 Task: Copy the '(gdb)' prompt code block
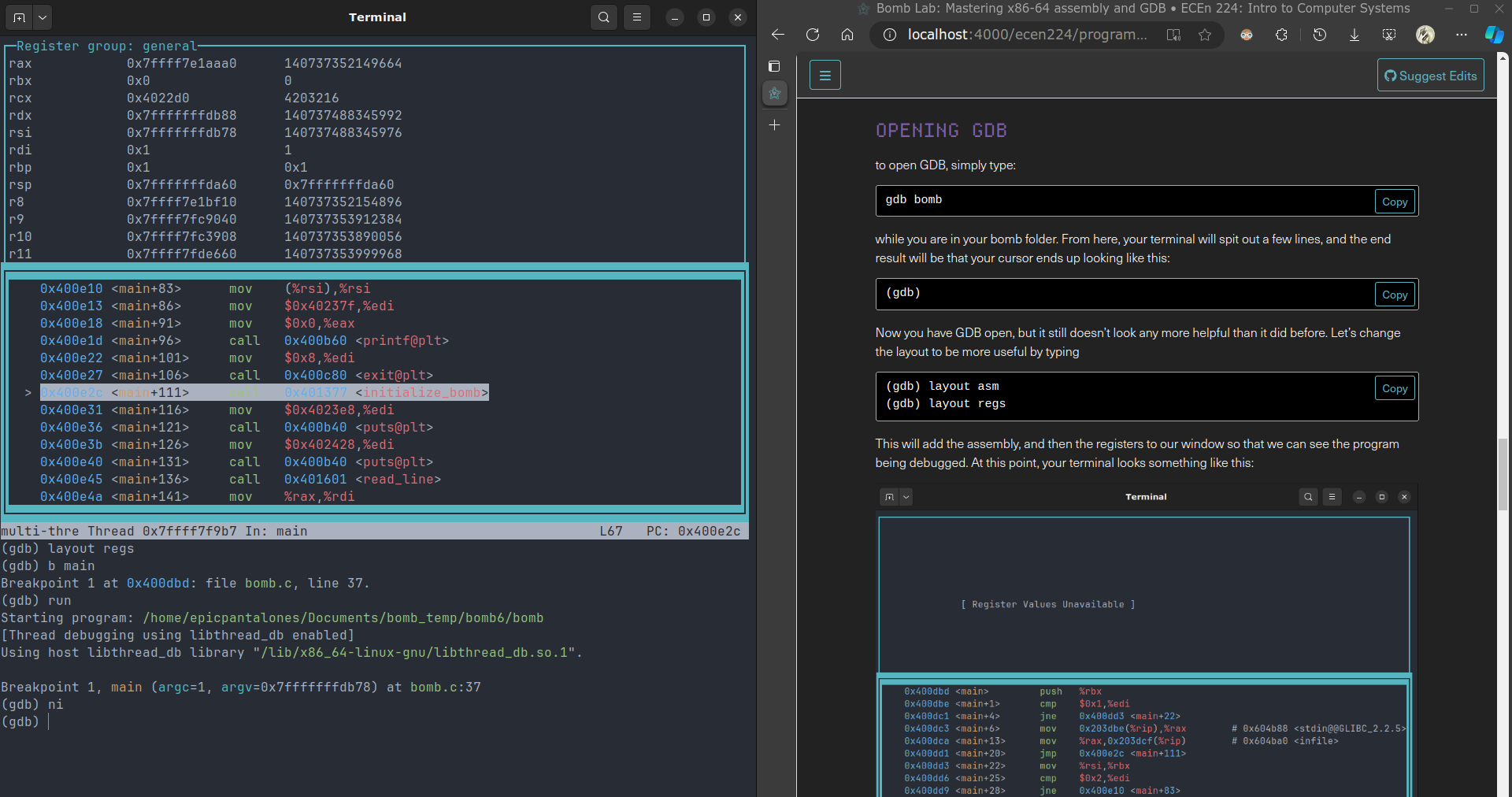1394,295
